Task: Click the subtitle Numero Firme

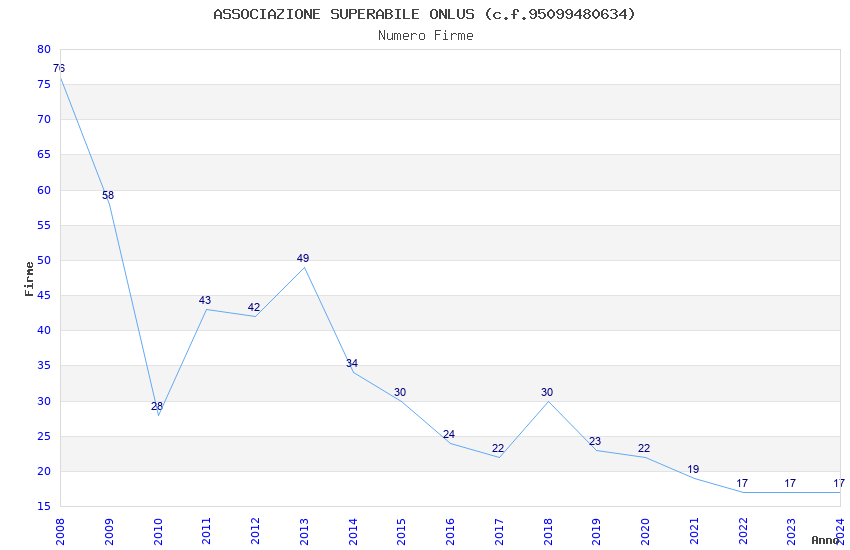Action: [x=426, y=36]
